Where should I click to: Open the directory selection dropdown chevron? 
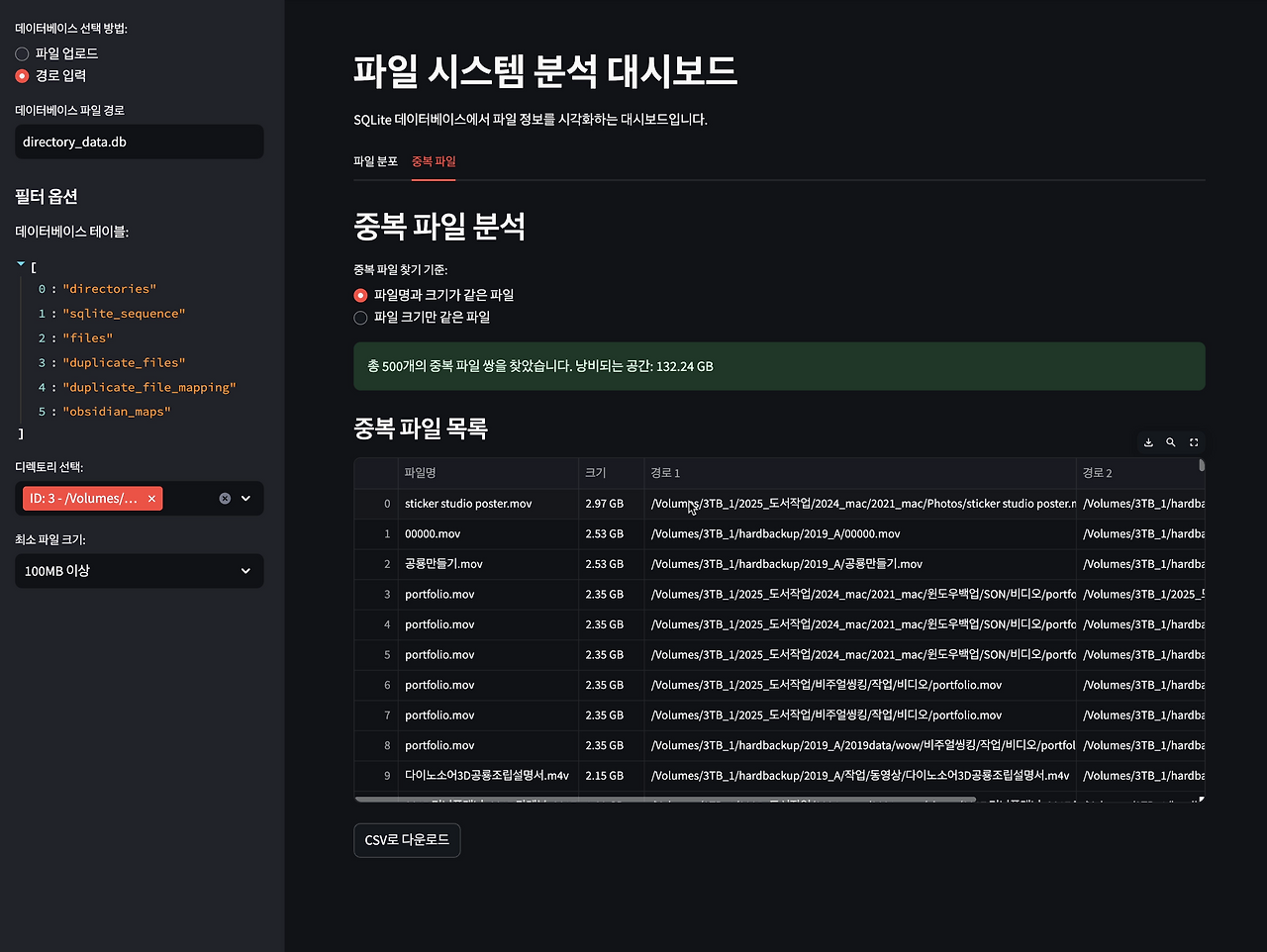click(244, 498)
